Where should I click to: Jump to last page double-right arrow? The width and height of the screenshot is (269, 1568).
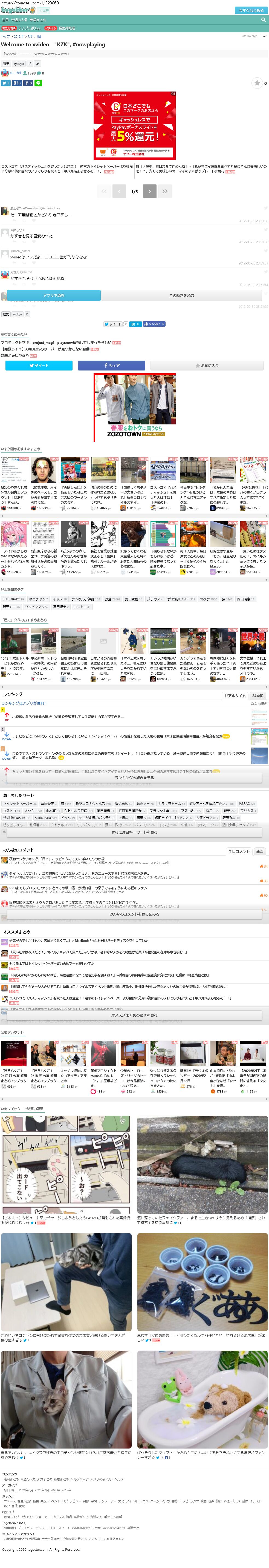[164, 191]
